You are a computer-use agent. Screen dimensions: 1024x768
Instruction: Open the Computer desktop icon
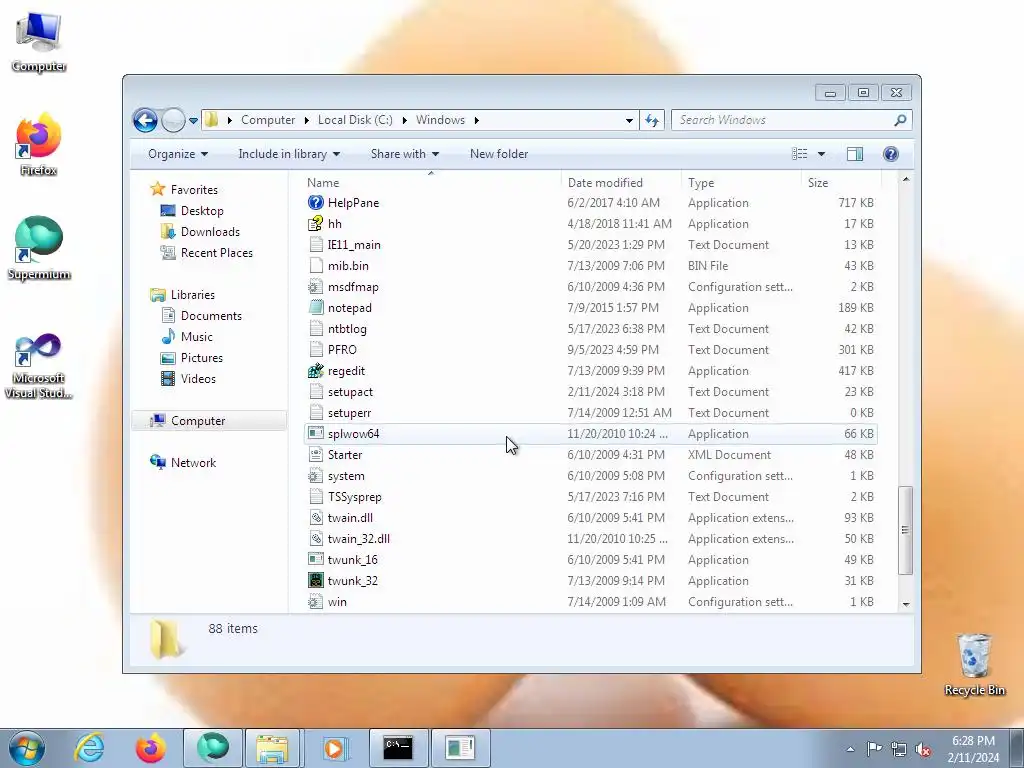tap(39, 41)
